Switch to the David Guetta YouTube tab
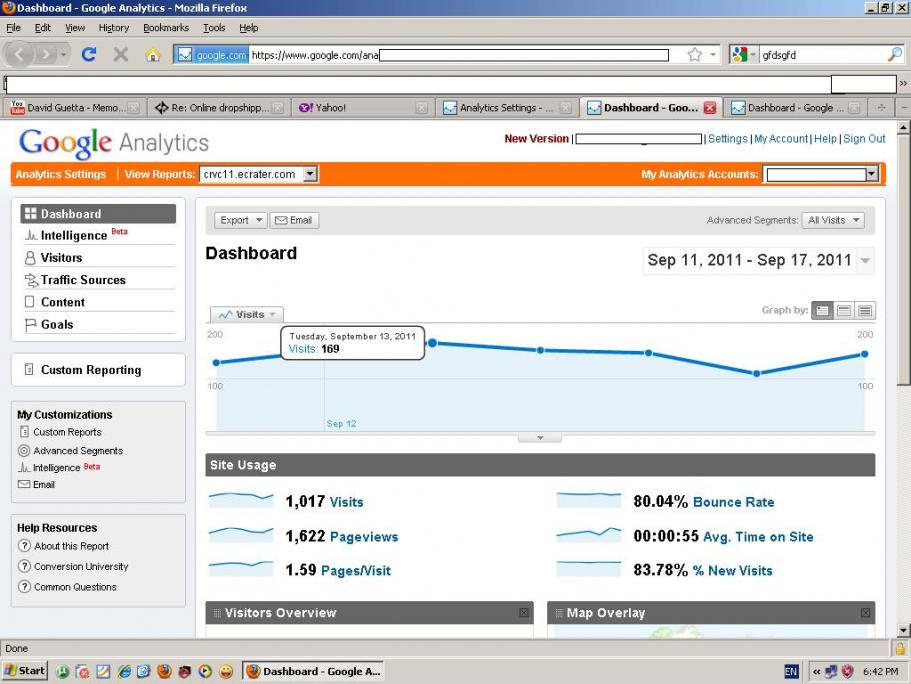This screenshot has height=684, width=911. (x=74, y=108)
